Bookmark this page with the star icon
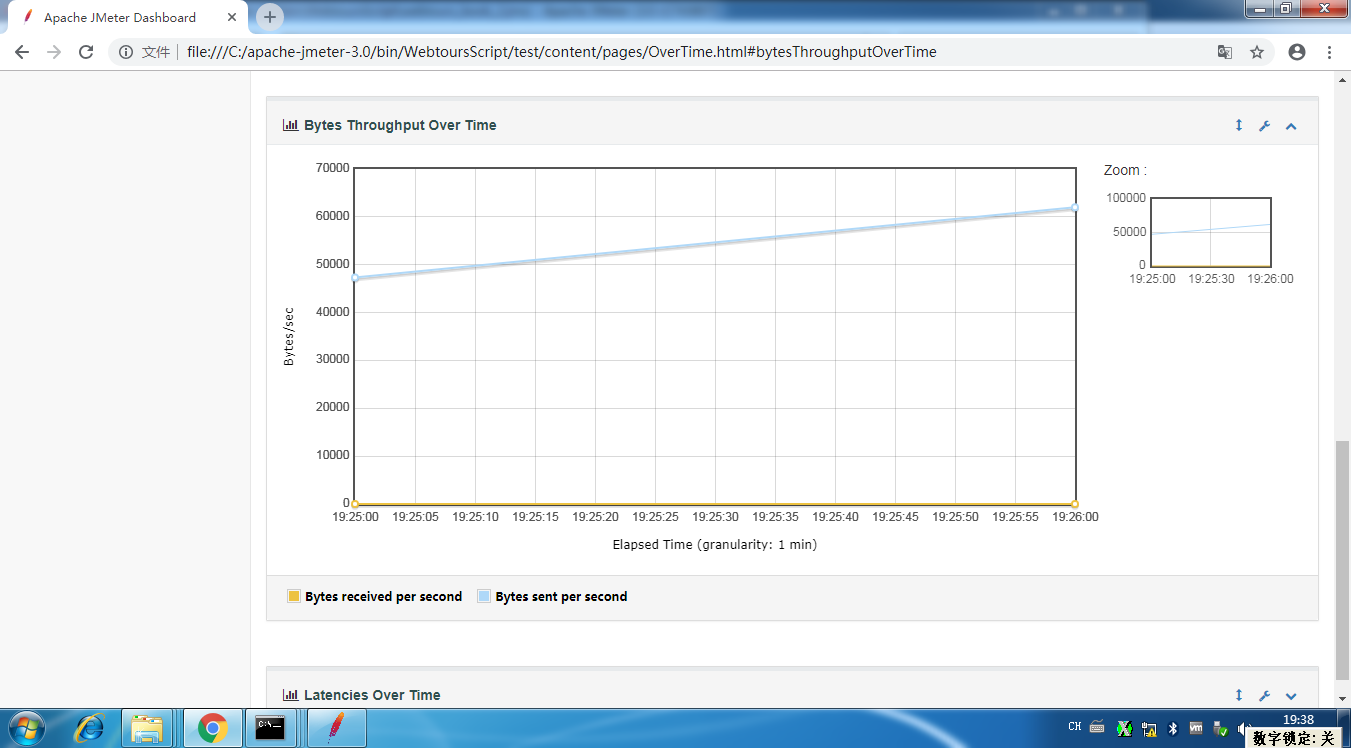1351x748 pixels. click(1257, 52)
